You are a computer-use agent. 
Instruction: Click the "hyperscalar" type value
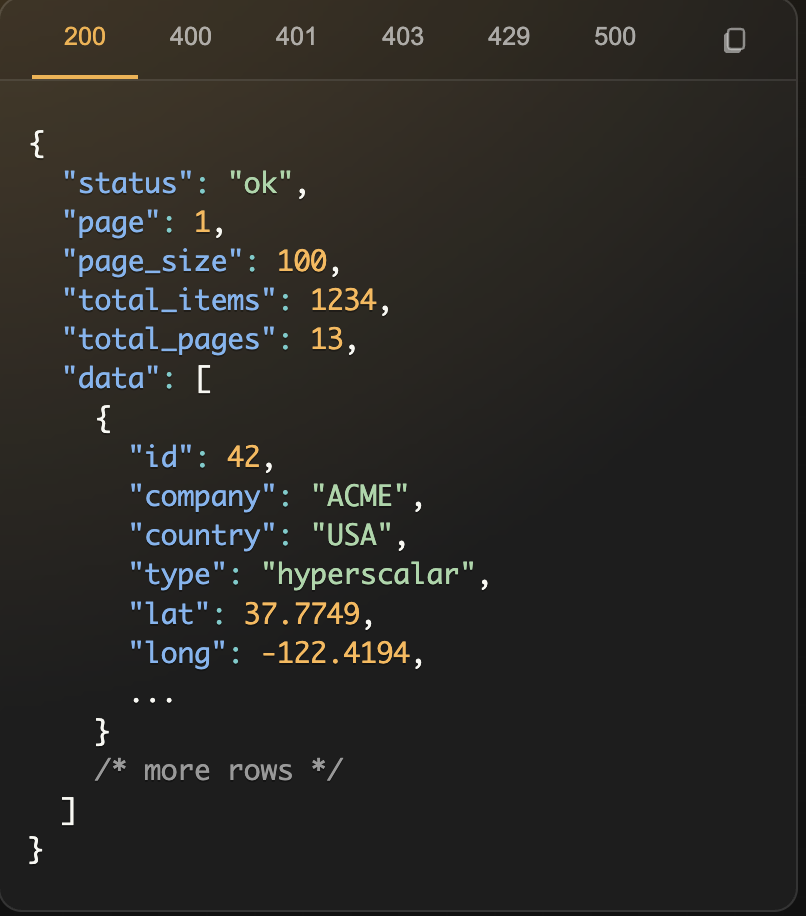click(x=376, y=574)
